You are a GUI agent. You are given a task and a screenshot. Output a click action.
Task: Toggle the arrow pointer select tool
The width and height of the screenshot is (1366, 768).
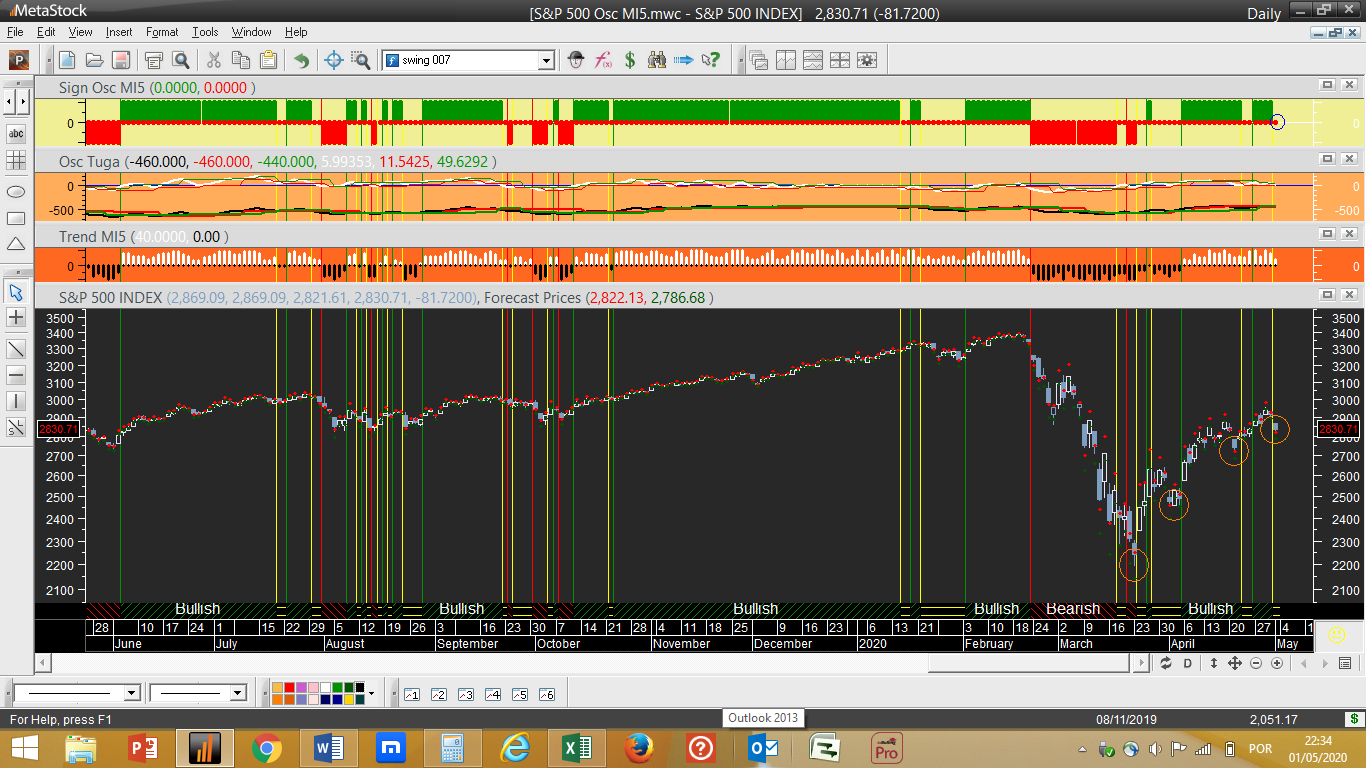click(x=16, y=292)
